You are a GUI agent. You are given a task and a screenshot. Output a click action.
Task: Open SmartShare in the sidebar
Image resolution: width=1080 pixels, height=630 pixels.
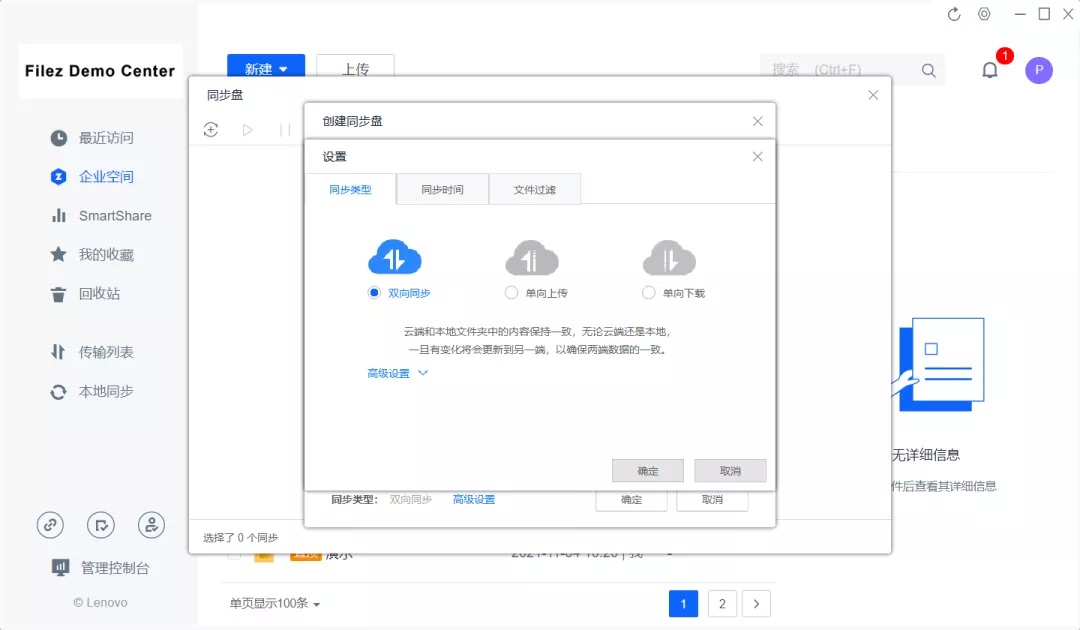click(x=115, y=216)
